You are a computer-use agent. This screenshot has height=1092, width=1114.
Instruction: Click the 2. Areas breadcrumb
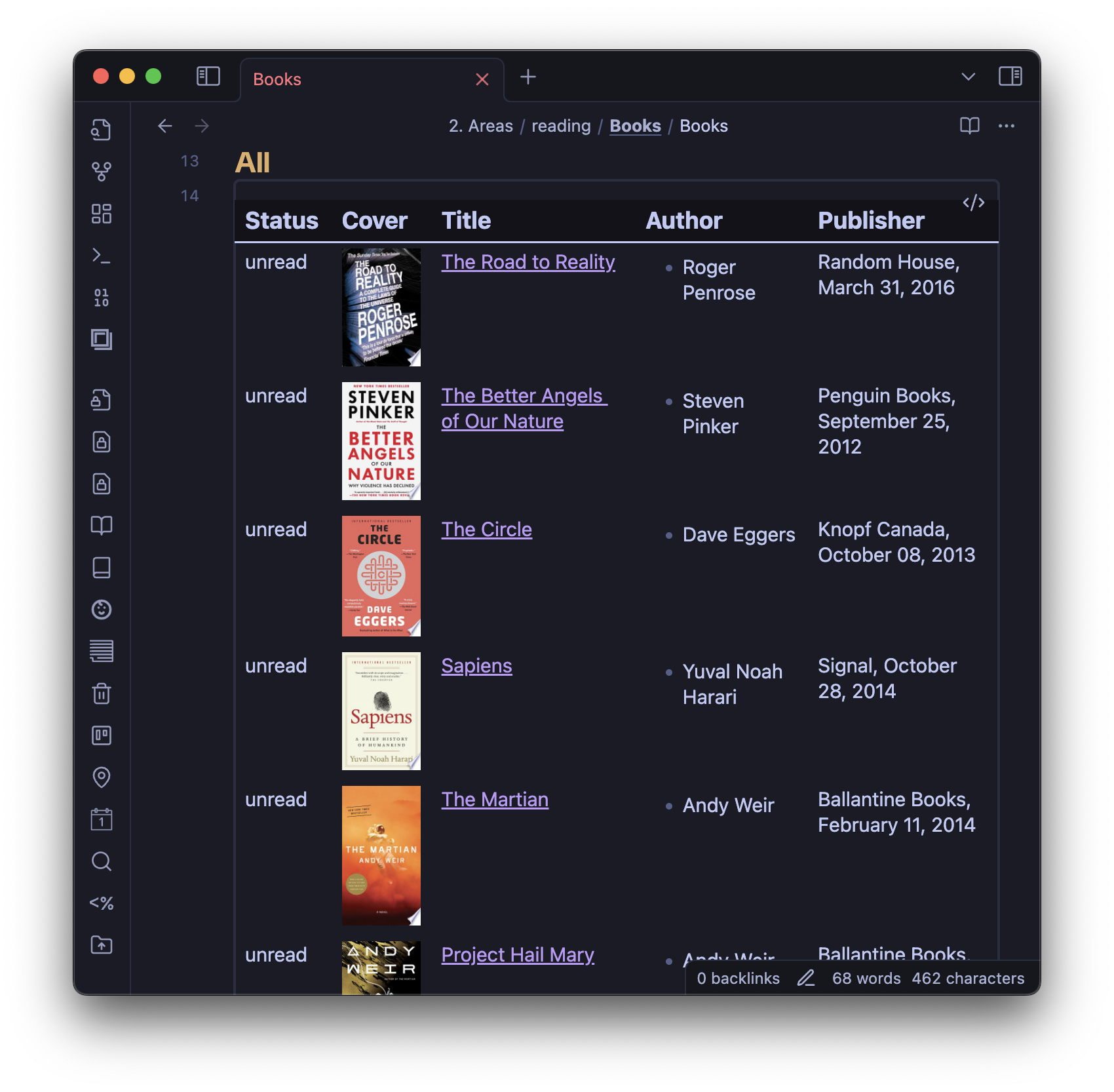click(x=480, y=126)
